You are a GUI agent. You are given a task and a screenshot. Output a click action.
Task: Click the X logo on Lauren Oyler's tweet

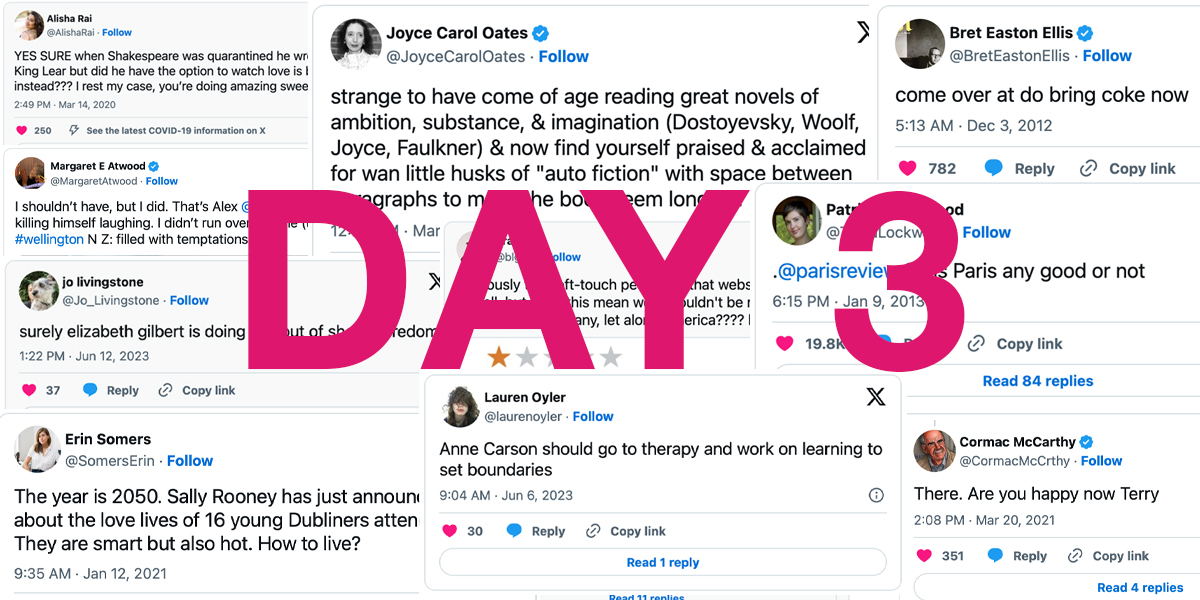tap(876, 397)
